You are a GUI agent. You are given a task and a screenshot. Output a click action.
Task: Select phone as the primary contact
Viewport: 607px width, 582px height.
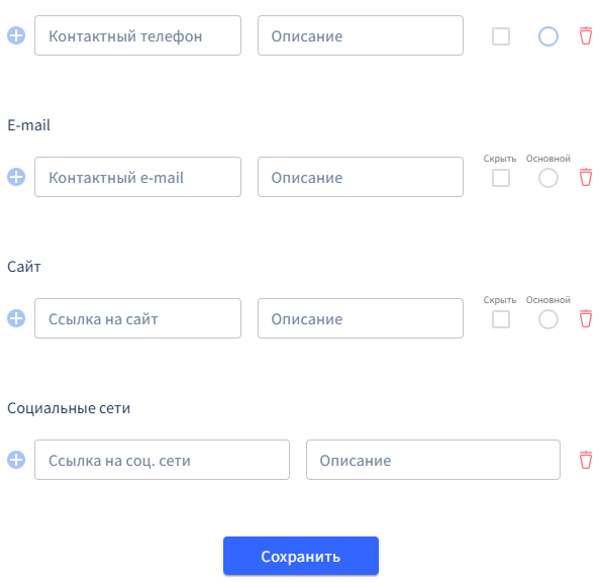point(548,36)
